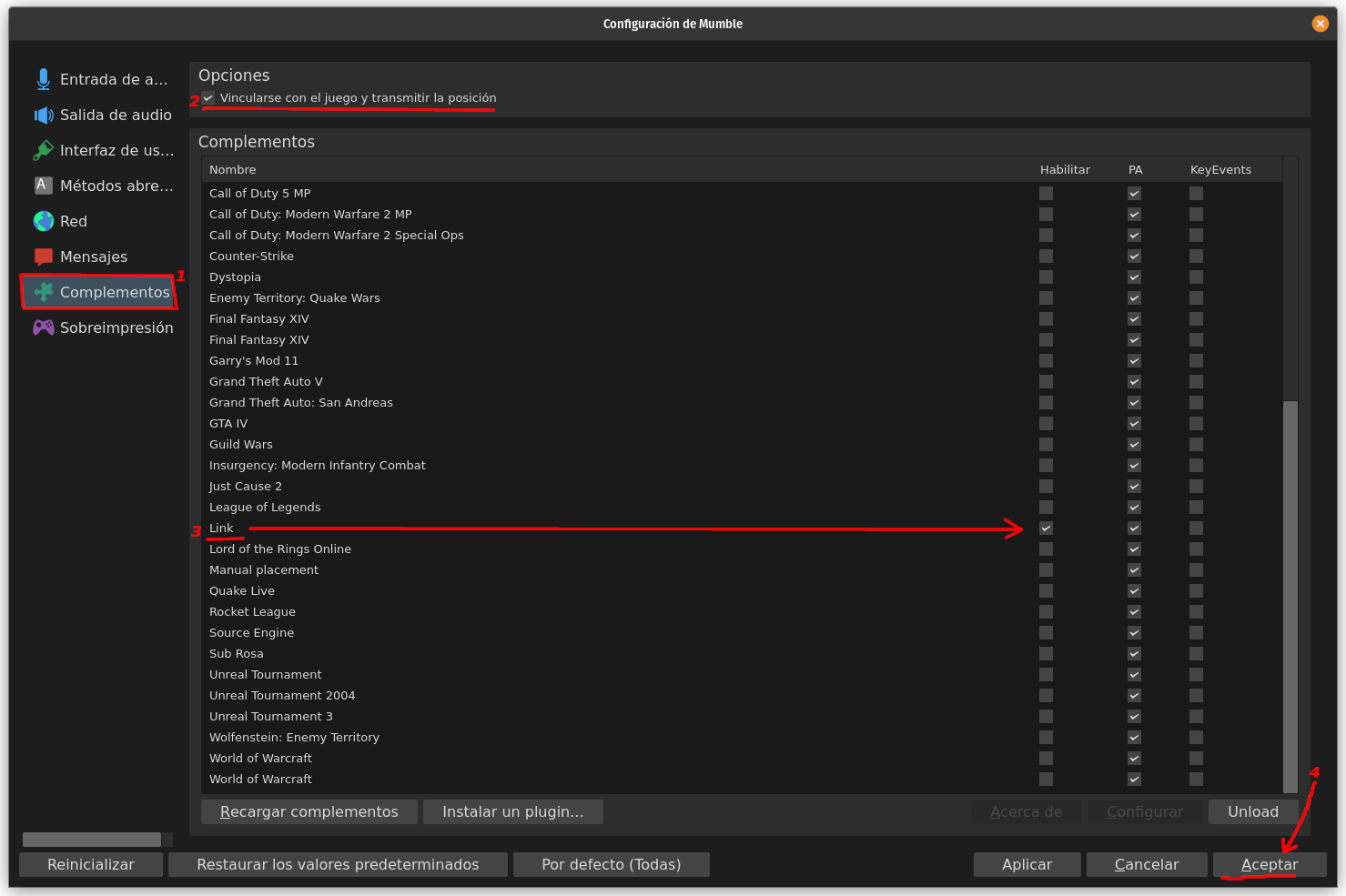Click the microphone icon for Entrada de audio
This screenshot has height=896, width=1346.
point(43,80)
